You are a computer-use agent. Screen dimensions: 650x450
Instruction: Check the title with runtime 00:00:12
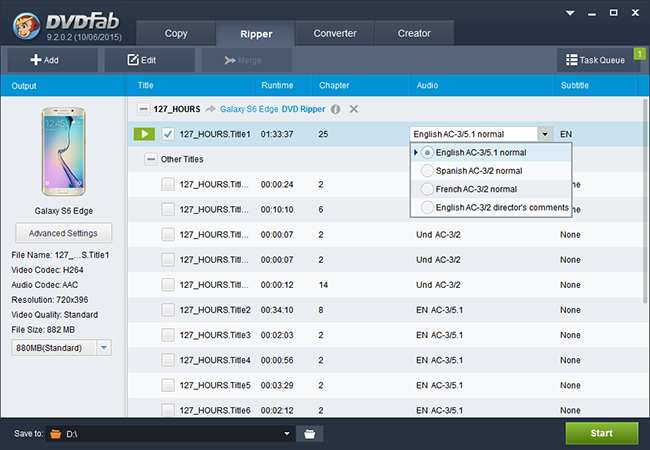click(168, 285)
